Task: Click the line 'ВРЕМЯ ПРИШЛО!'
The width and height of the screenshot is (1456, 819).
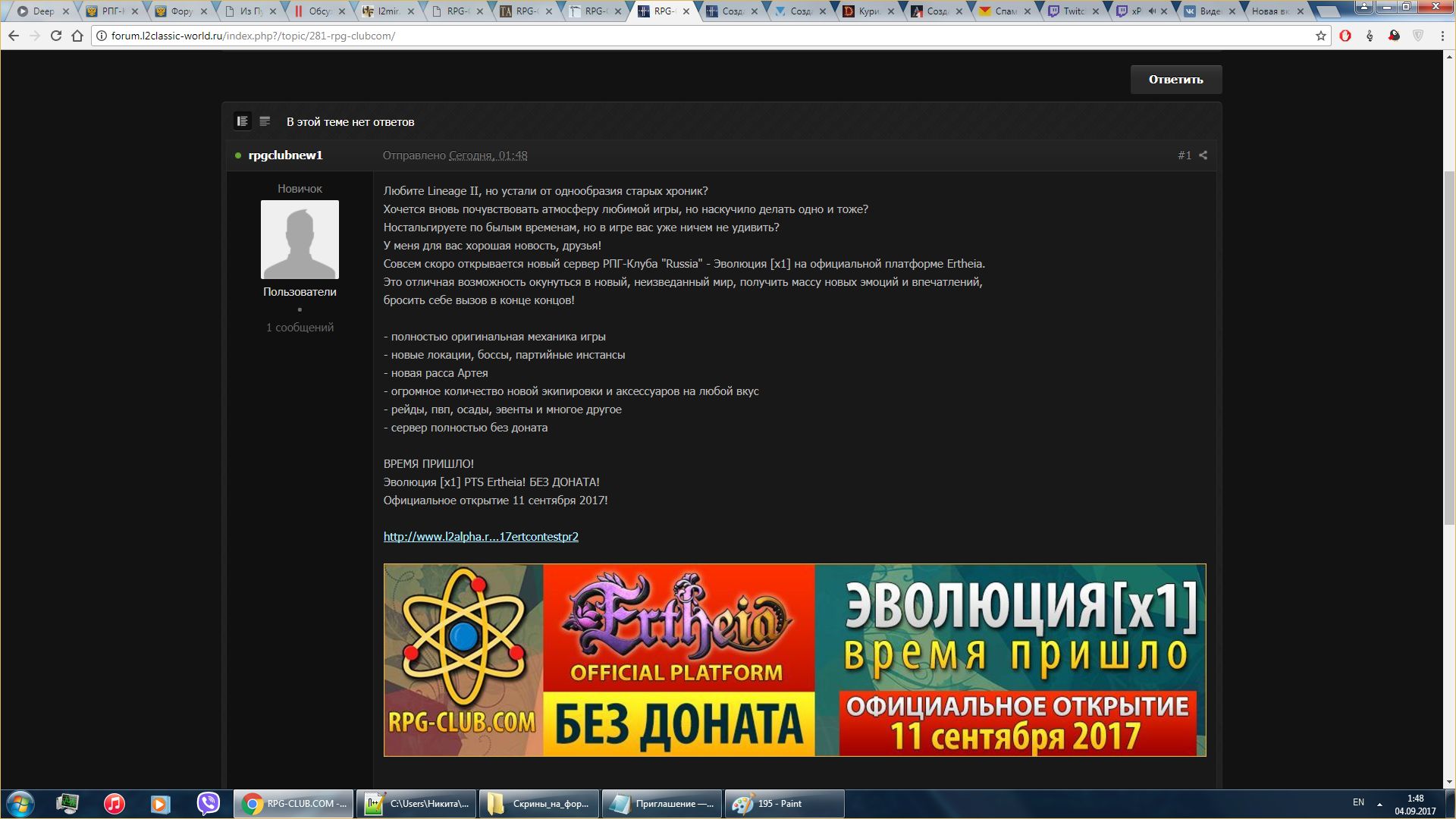Action: click(x=428, y=464)
